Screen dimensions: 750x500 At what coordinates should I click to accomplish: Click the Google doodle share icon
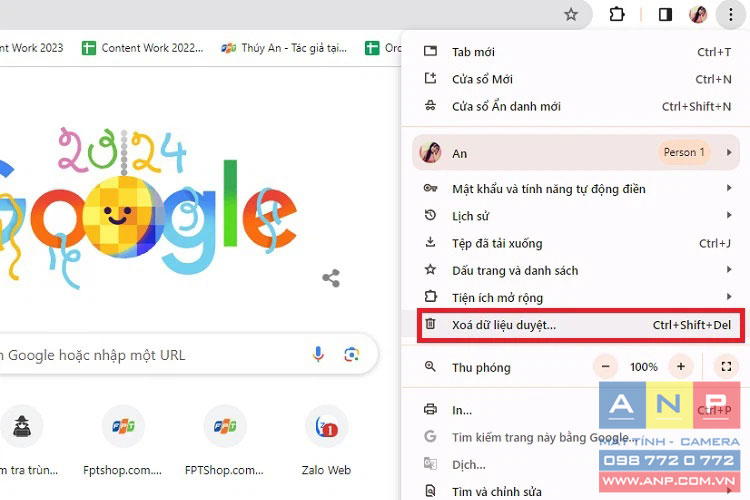(331, 278)
